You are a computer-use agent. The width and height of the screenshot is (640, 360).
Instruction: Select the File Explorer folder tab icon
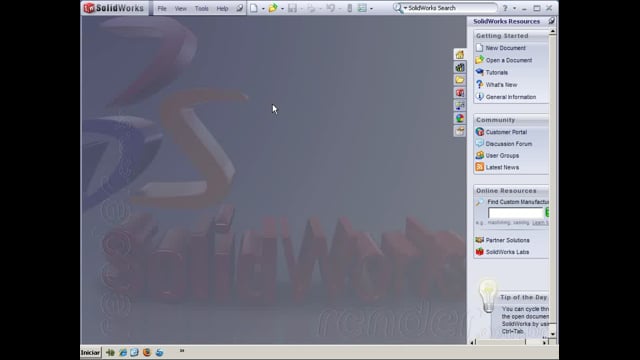460,80
